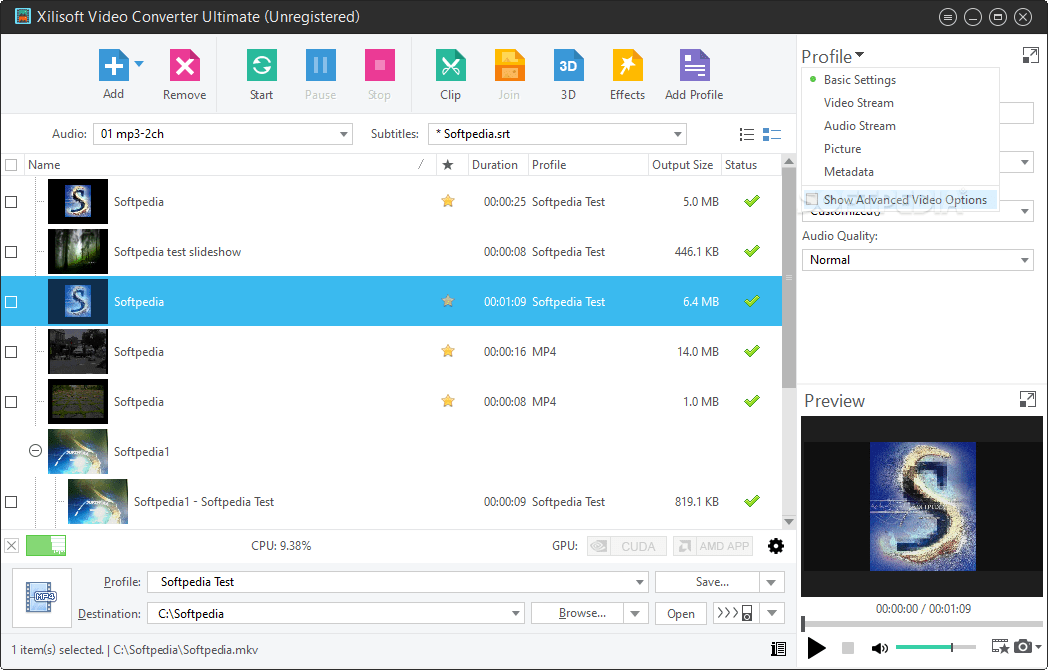The width and height of the screenshot is (1048, 670).
Task: Open the destination folder with Open button
Action: coord(680,613)
